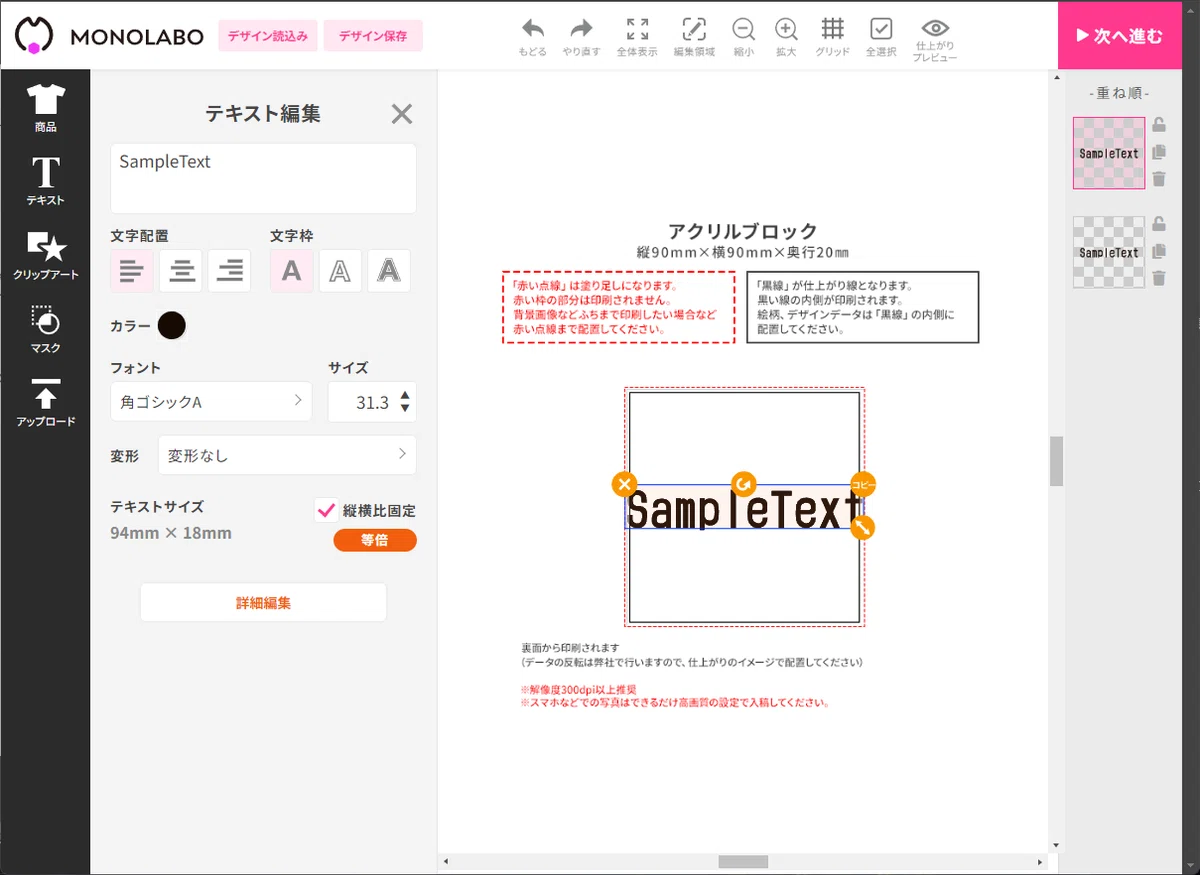Delete the bottom layer
The width and height of the screenshot is (1200, 875).
pos(1159,278)
